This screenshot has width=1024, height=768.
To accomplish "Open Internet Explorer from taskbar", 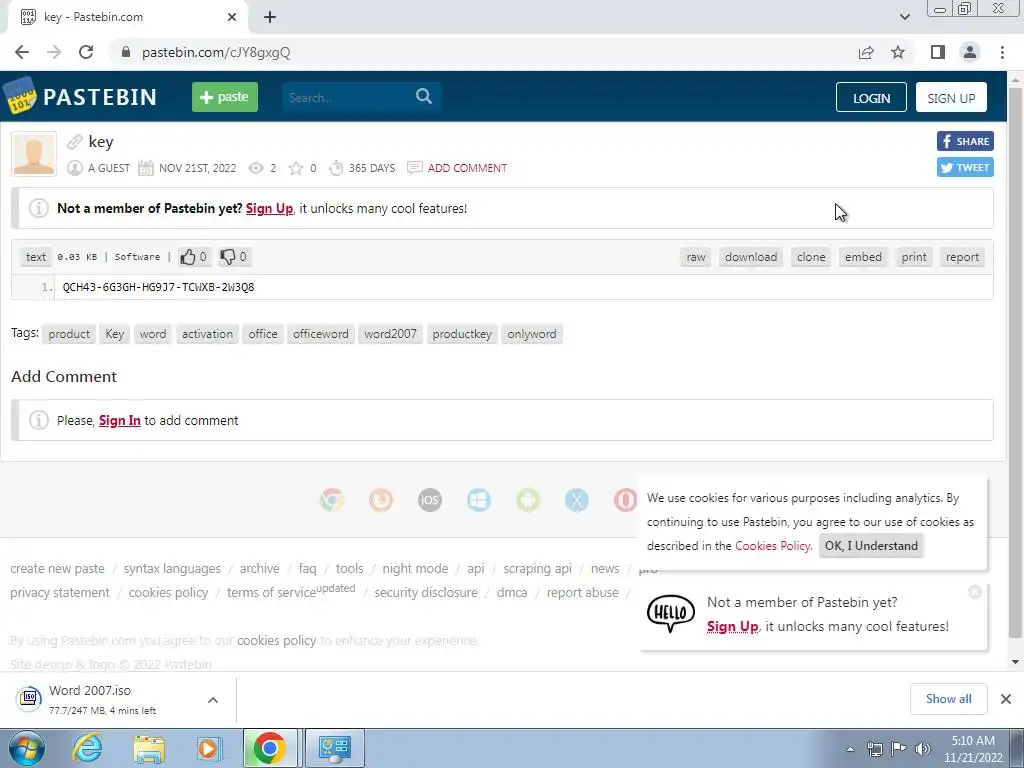I will (88, 748).
